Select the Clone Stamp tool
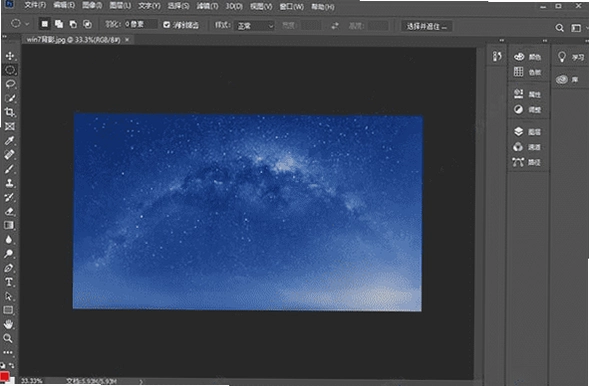 pyautogui.click(x=10, y=183)
